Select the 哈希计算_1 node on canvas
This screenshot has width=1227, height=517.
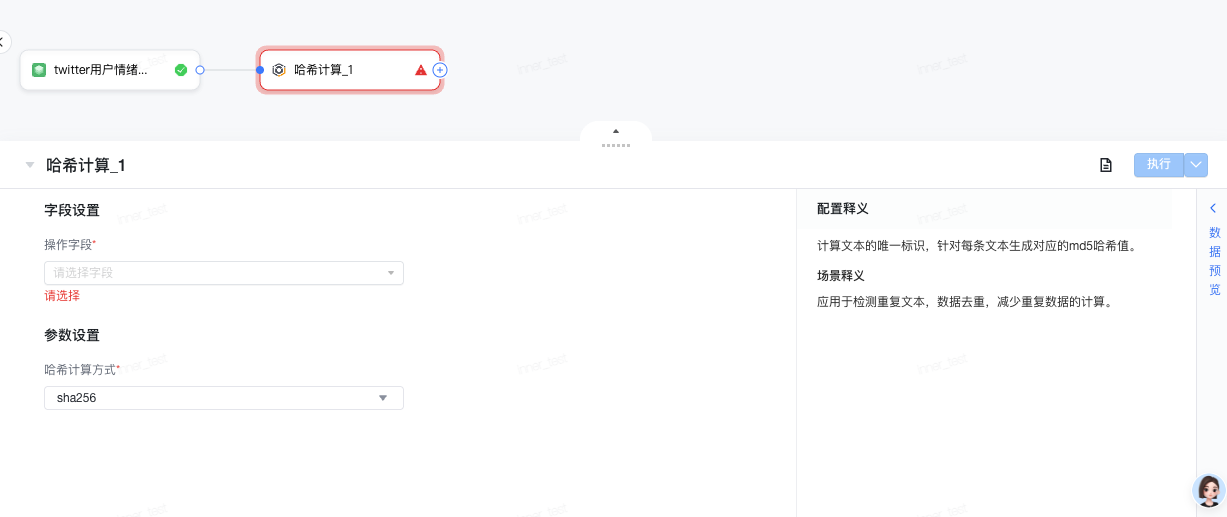tap(340, 70)
